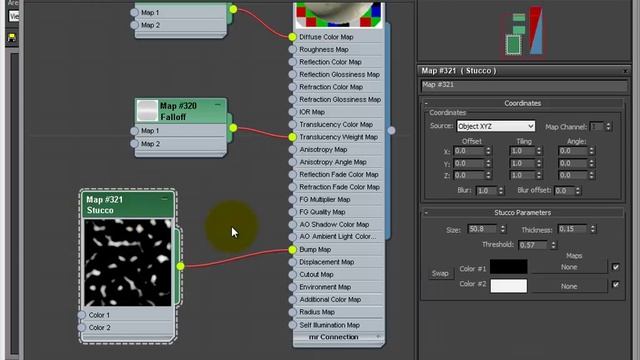Click the Tiling Y value field
Image resolution: width=640 pixels, height=360 pixels.
[522, 163]
